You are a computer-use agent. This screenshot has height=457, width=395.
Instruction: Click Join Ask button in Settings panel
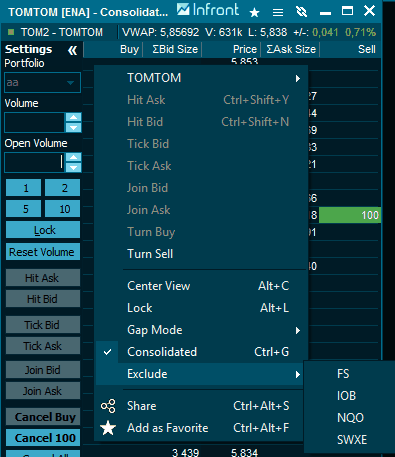pyautogui.click(x=43, y=391)
